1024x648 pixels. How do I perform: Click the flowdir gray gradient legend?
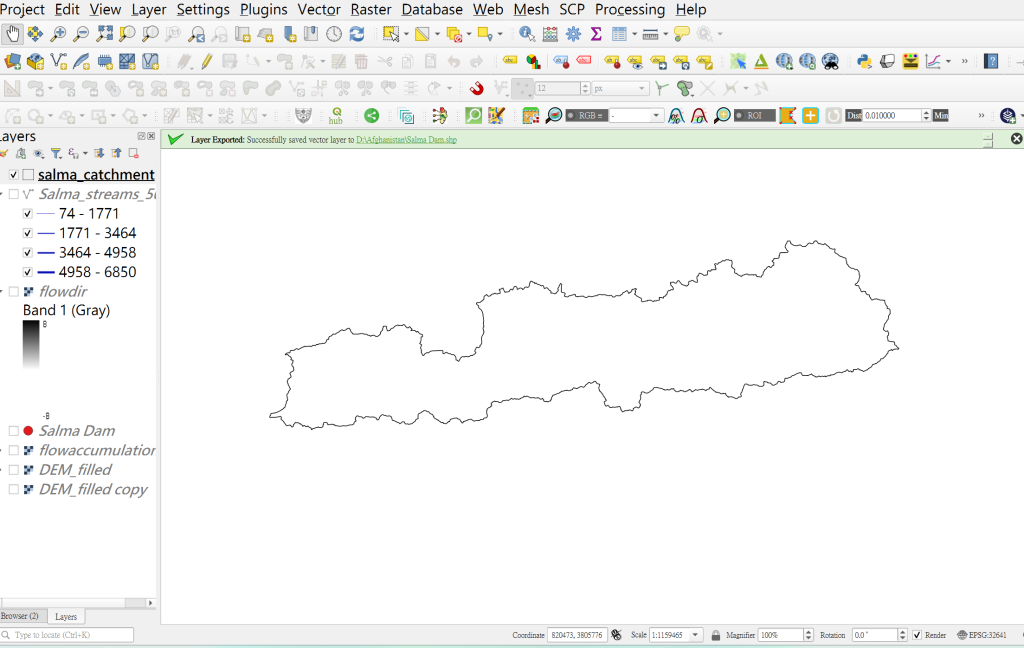(x=31, y=345)
